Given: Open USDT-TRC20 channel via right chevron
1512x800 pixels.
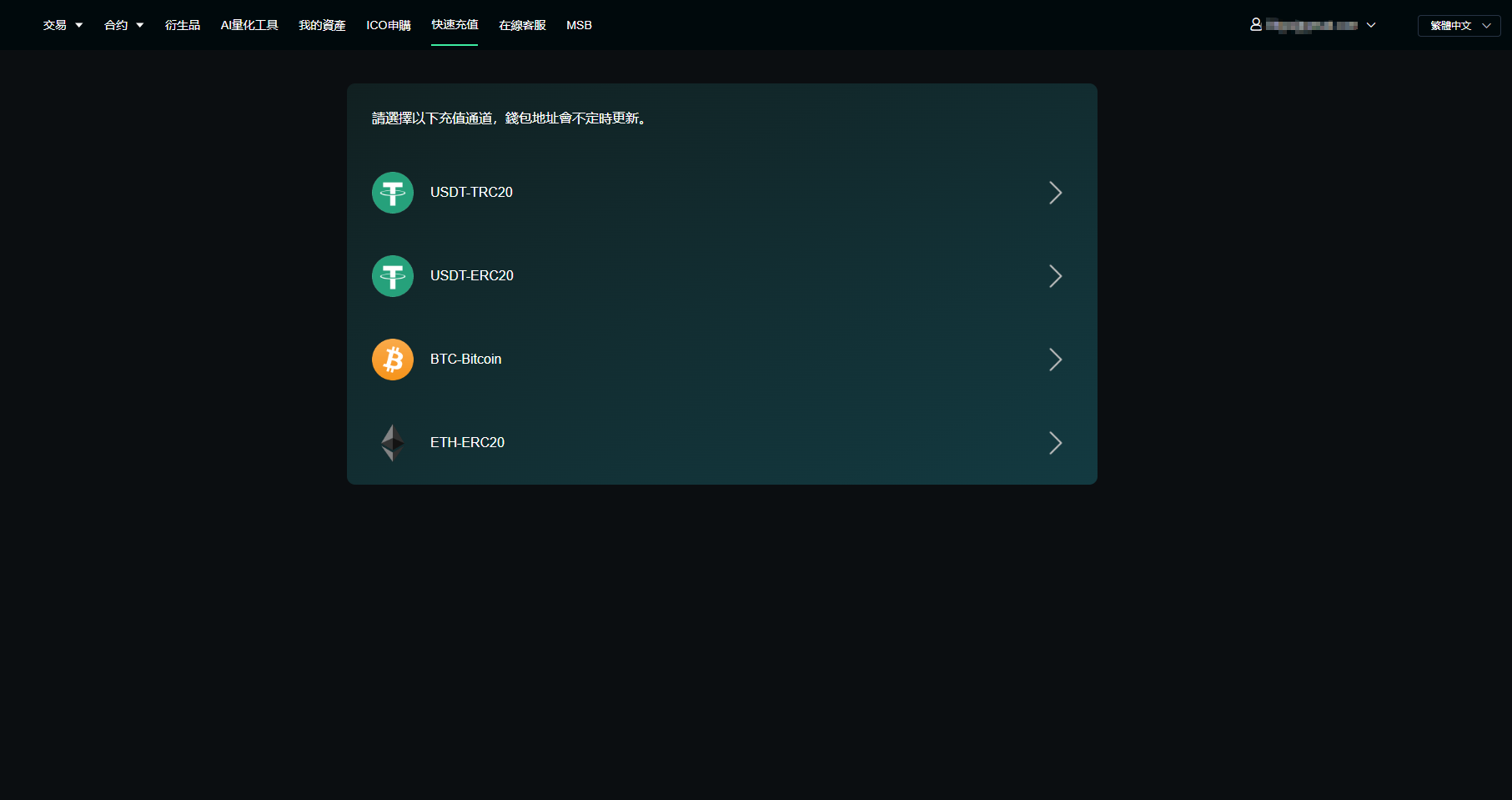Looking at the screenshot, I should pyautogui.click(x=1055, y=193).
